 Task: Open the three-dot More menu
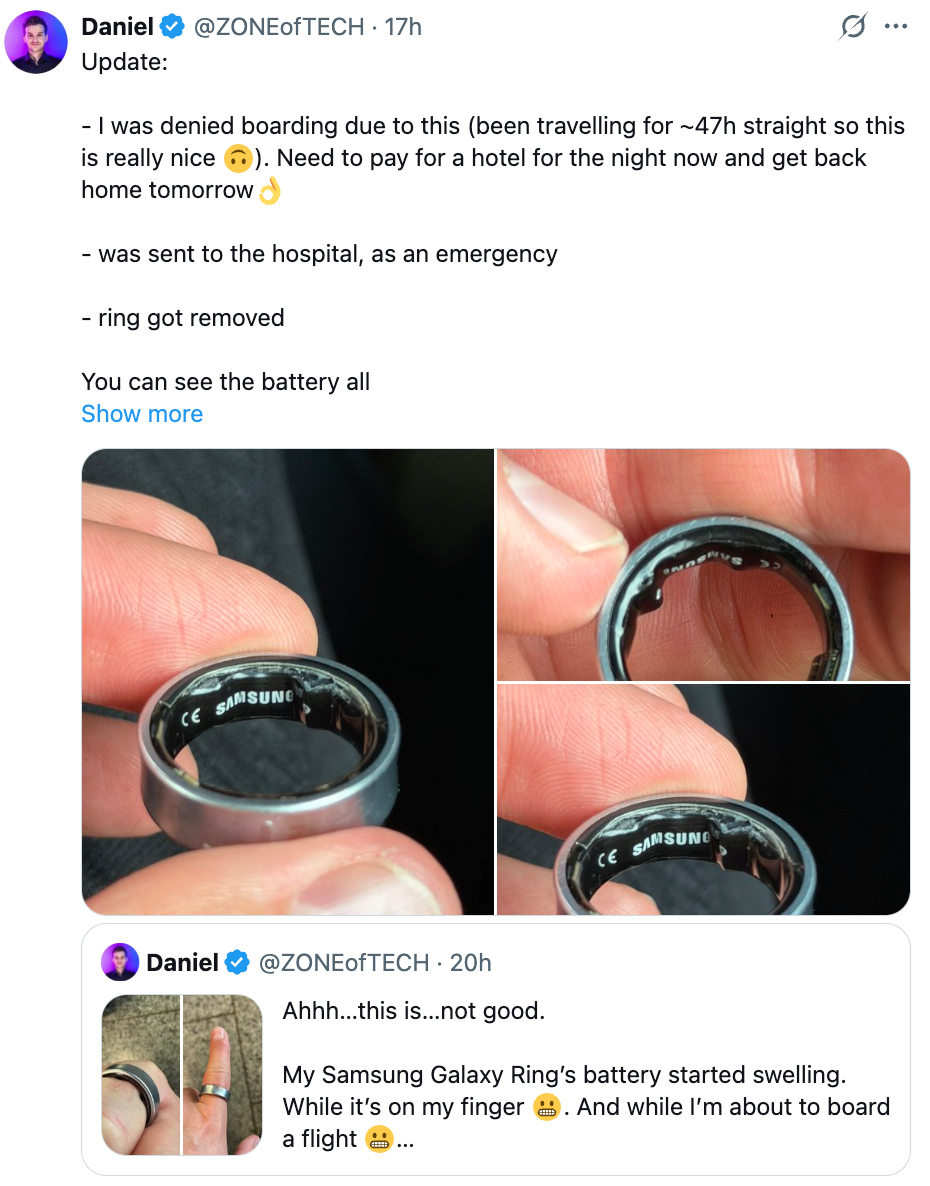[896, 28]
